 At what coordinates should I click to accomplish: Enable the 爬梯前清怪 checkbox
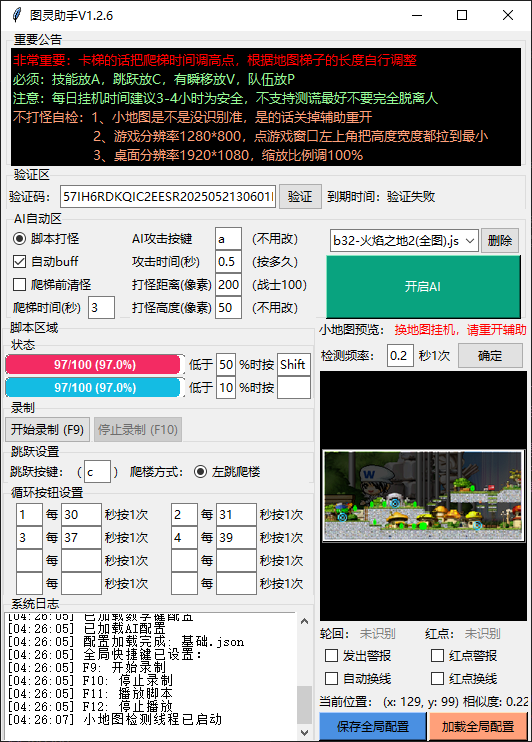tap(19, 284)
